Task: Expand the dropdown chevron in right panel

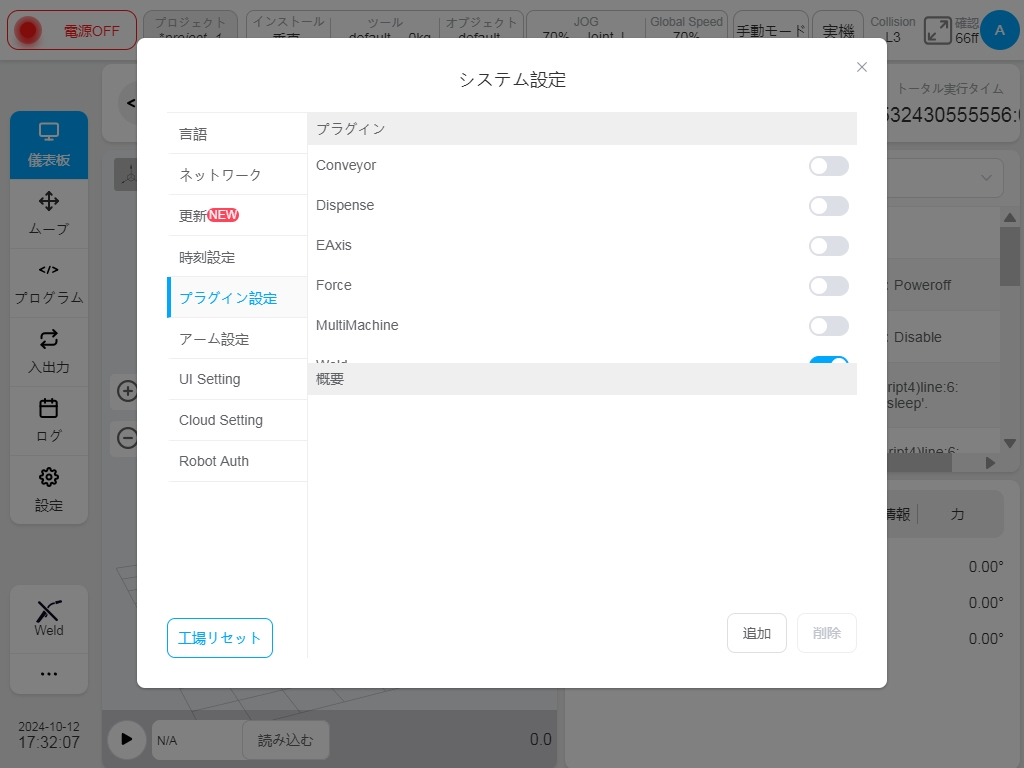Action: click(x=986, y=178)
